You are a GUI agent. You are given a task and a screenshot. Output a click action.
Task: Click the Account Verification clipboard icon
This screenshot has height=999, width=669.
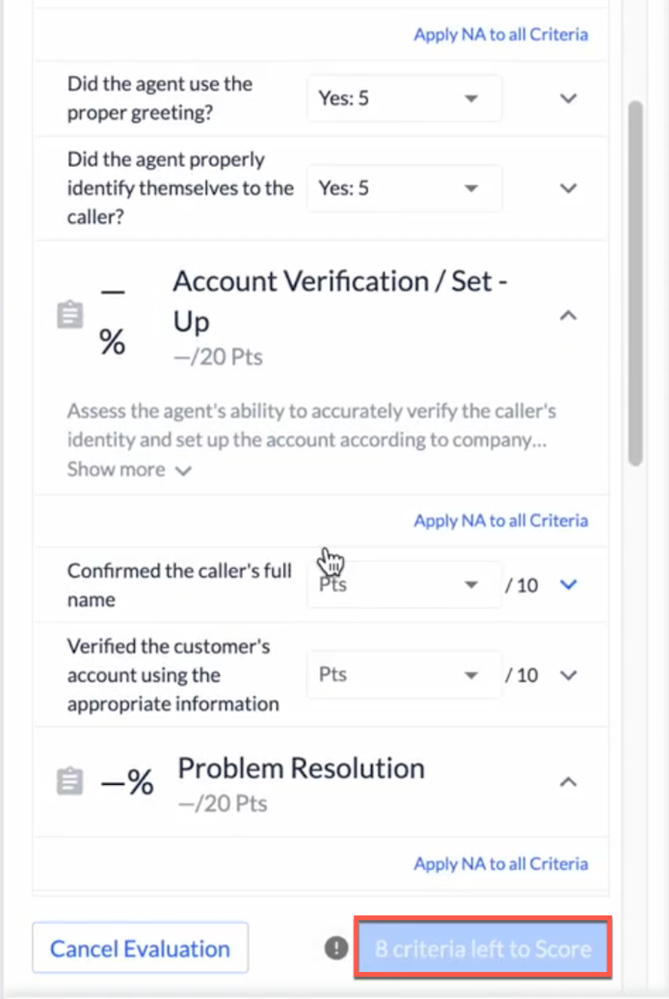point(69,317)
